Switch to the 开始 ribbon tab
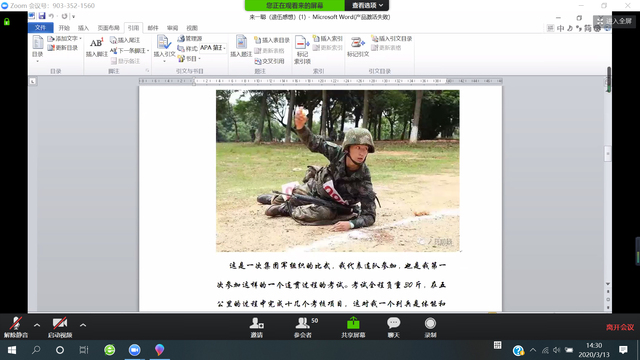This screenshot has height=360, width=640. [64, 28]
